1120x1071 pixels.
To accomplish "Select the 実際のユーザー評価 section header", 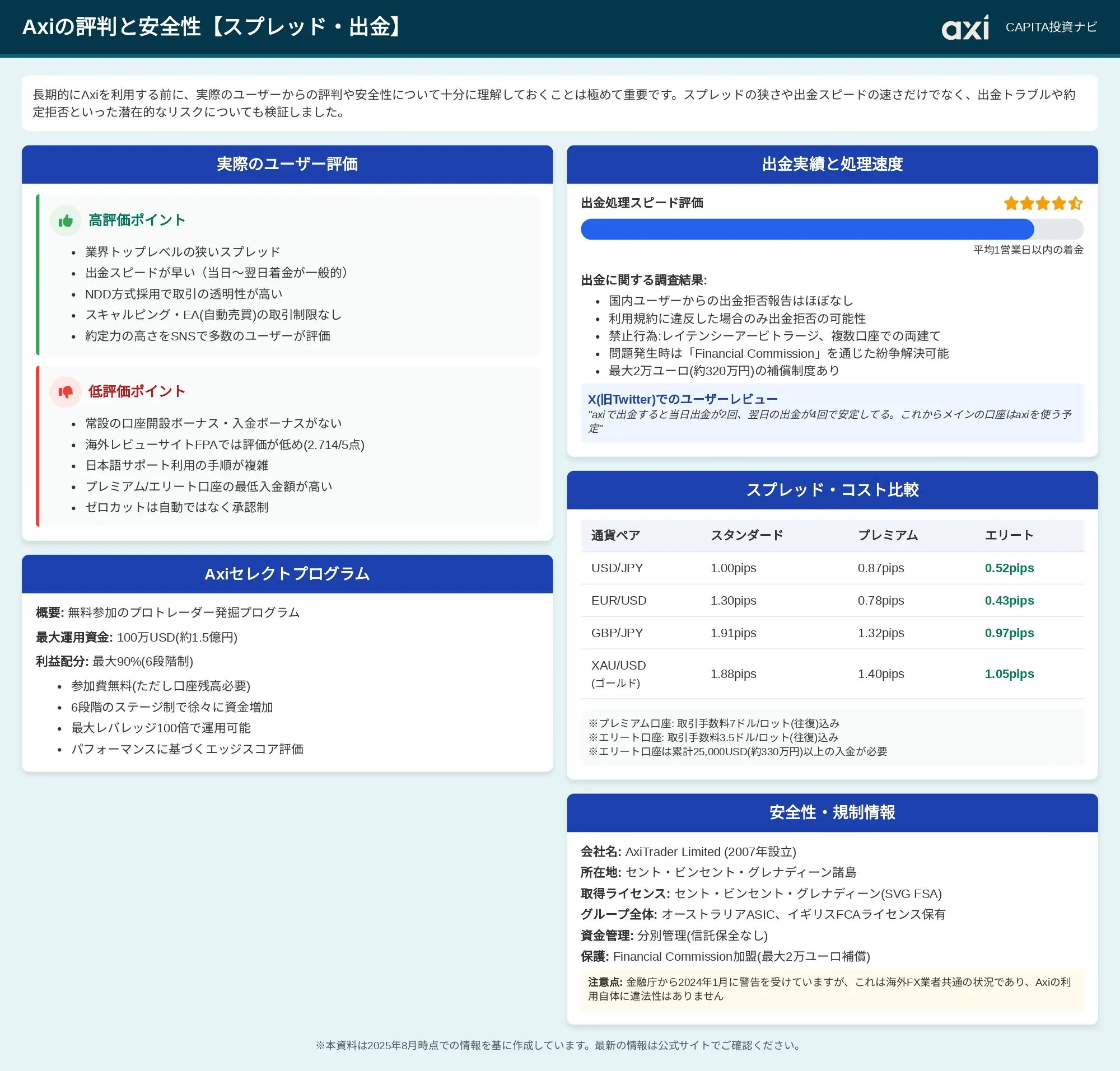I will pos(287,165).
